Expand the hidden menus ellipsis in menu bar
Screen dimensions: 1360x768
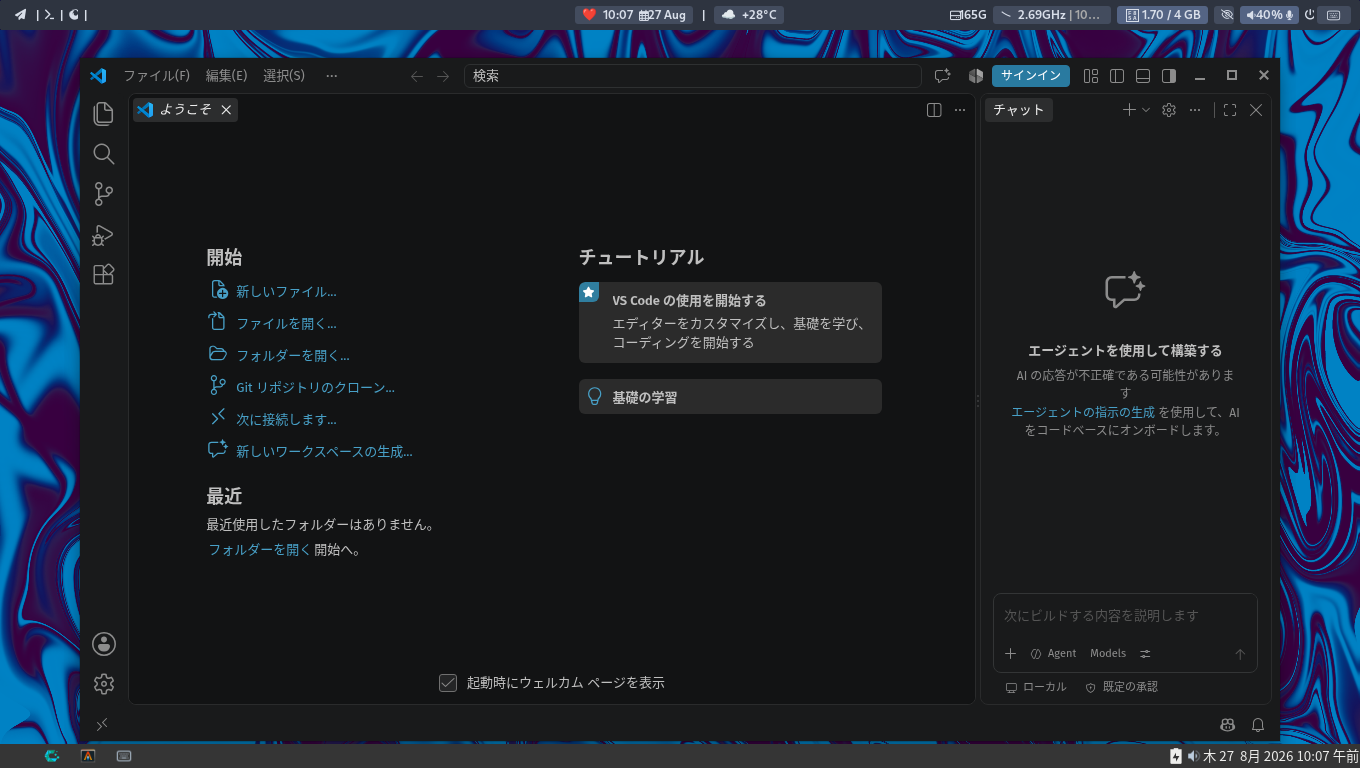tap(332, 76)
